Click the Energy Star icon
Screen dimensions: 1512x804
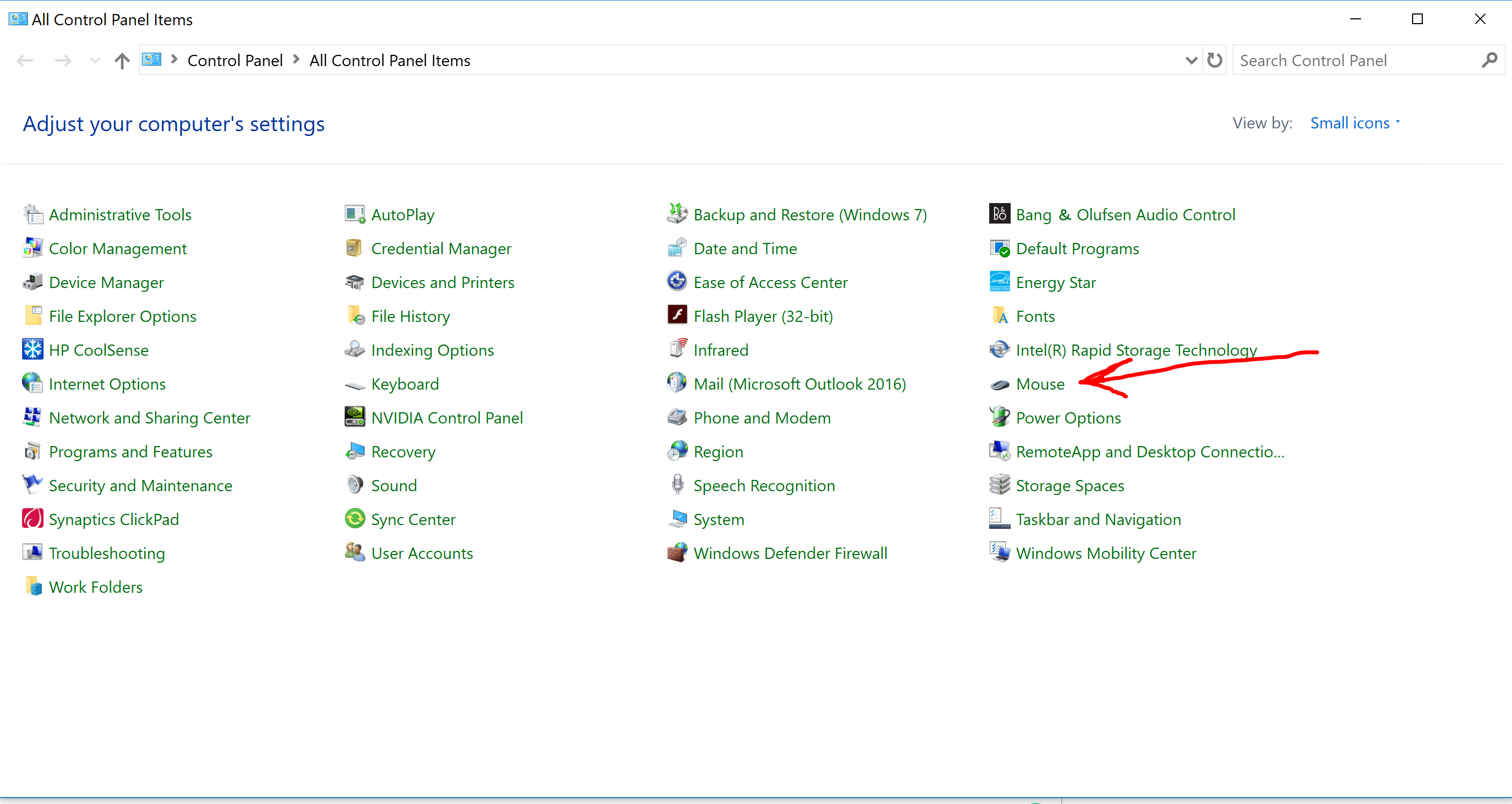point(999,282)
